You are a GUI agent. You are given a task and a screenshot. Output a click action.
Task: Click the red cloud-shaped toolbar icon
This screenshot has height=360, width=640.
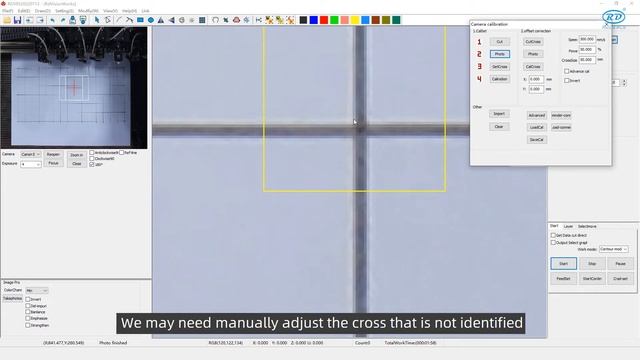(236, 20)
